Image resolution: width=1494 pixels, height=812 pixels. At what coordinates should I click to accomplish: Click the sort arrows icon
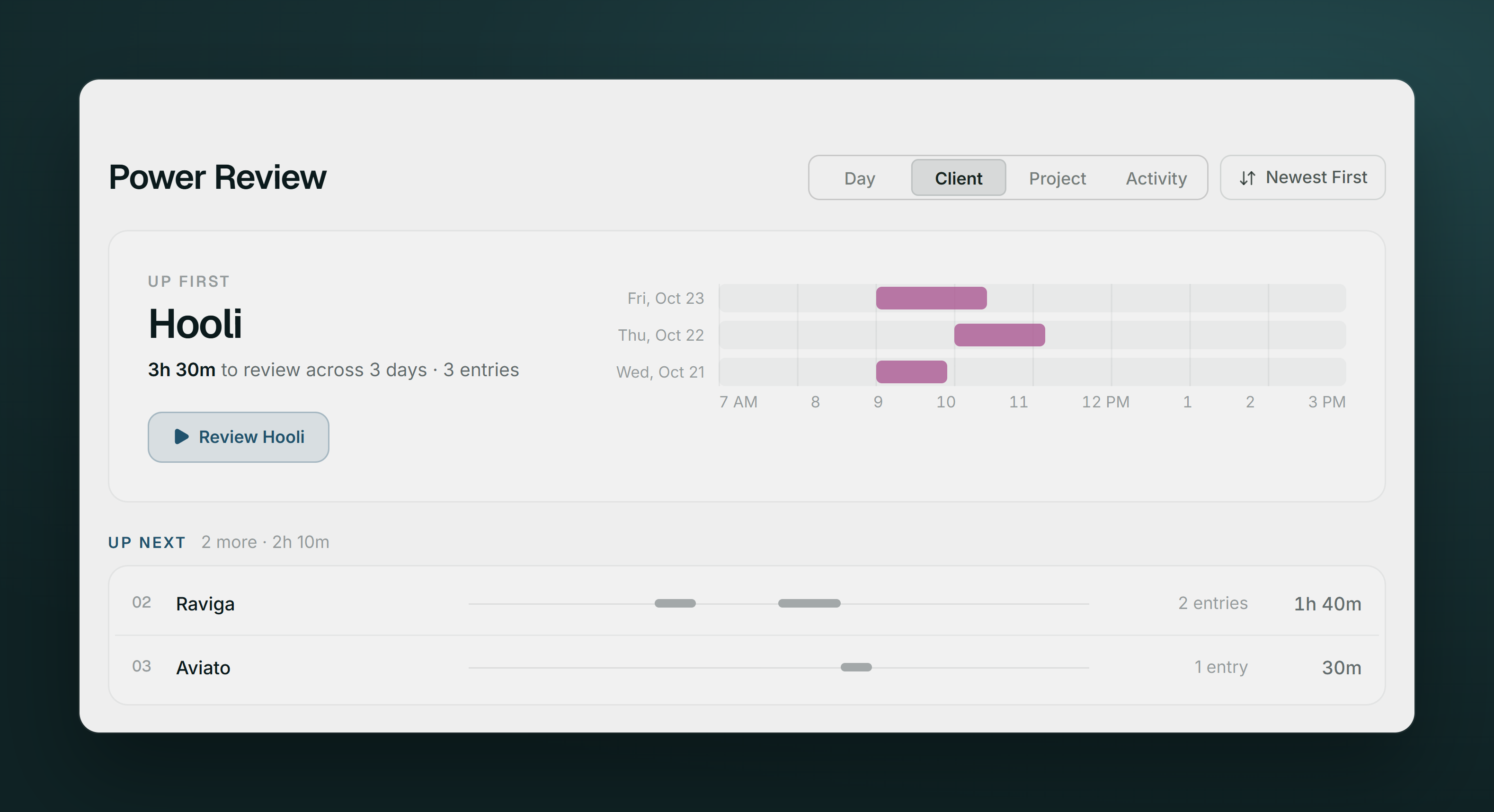tap(1247, 178)
